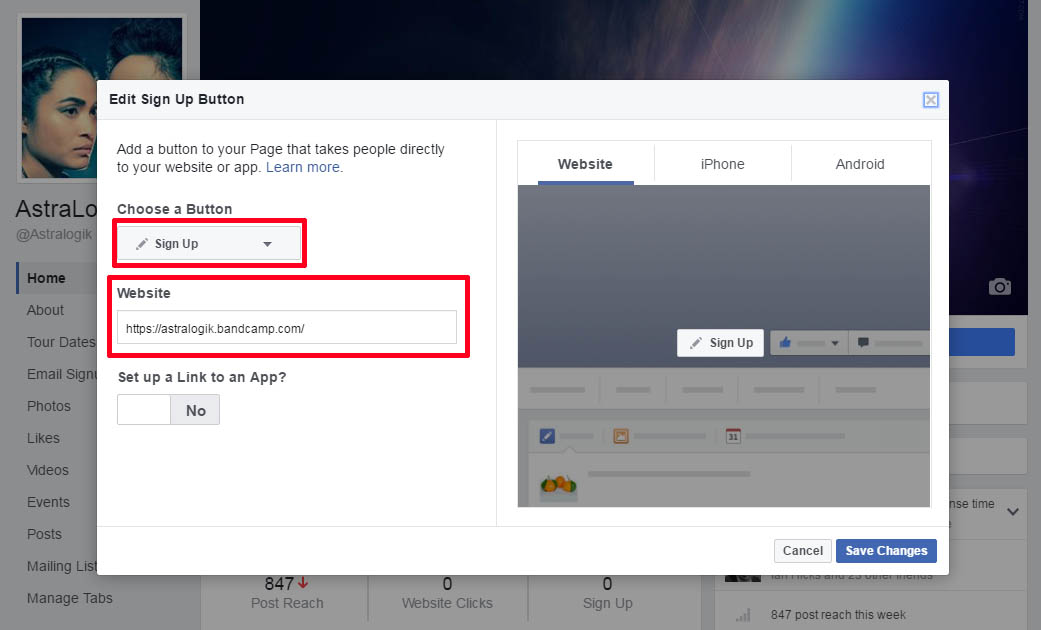
Task: Click the Sign Up statistic below dialog
Action: 607,593
